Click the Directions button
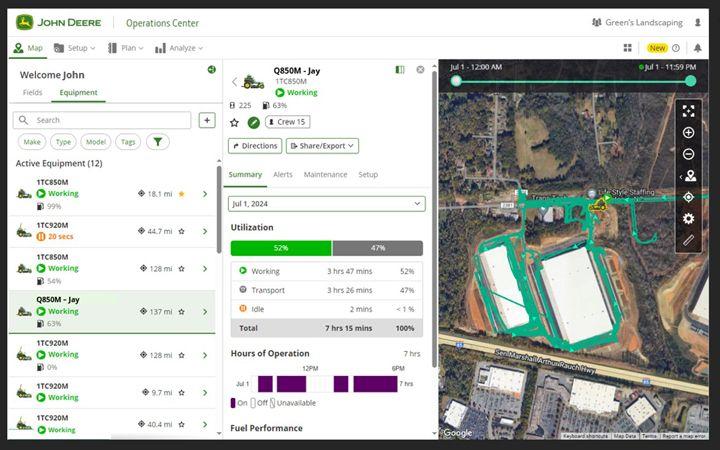The image size is (720, 450). pos(255,146)
